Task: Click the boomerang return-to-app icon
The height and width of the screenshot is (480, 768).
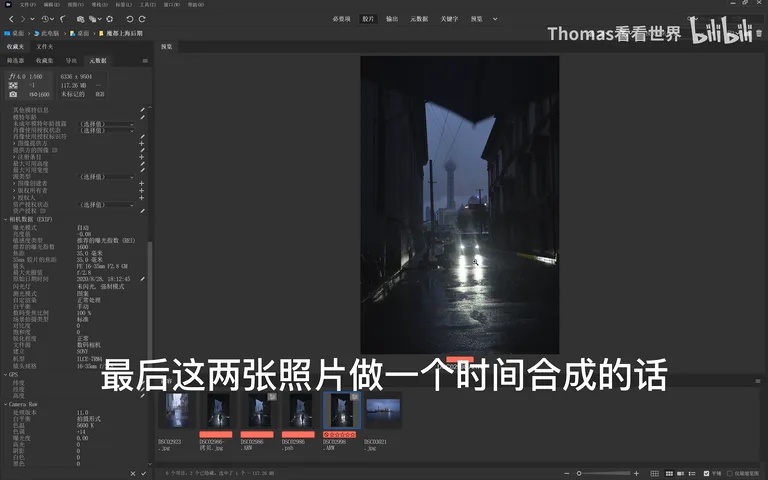Action: tap(63, 19)
